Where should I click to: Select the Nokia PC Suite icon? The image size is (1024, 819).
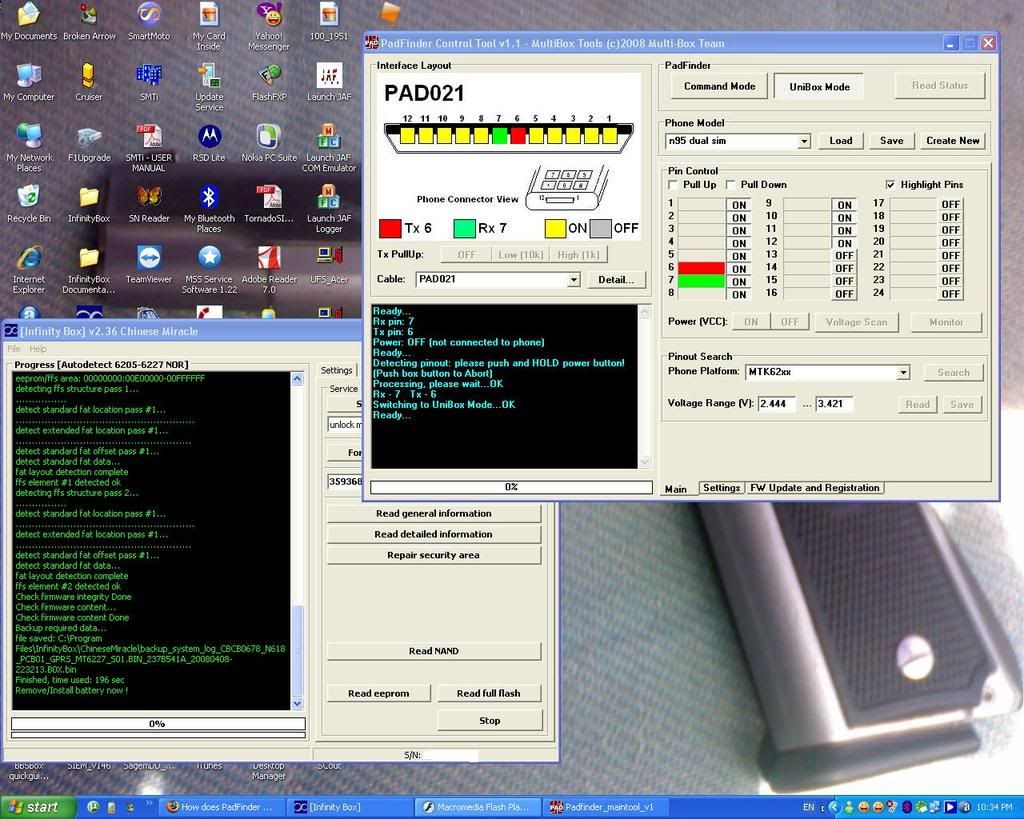(269, 143)
